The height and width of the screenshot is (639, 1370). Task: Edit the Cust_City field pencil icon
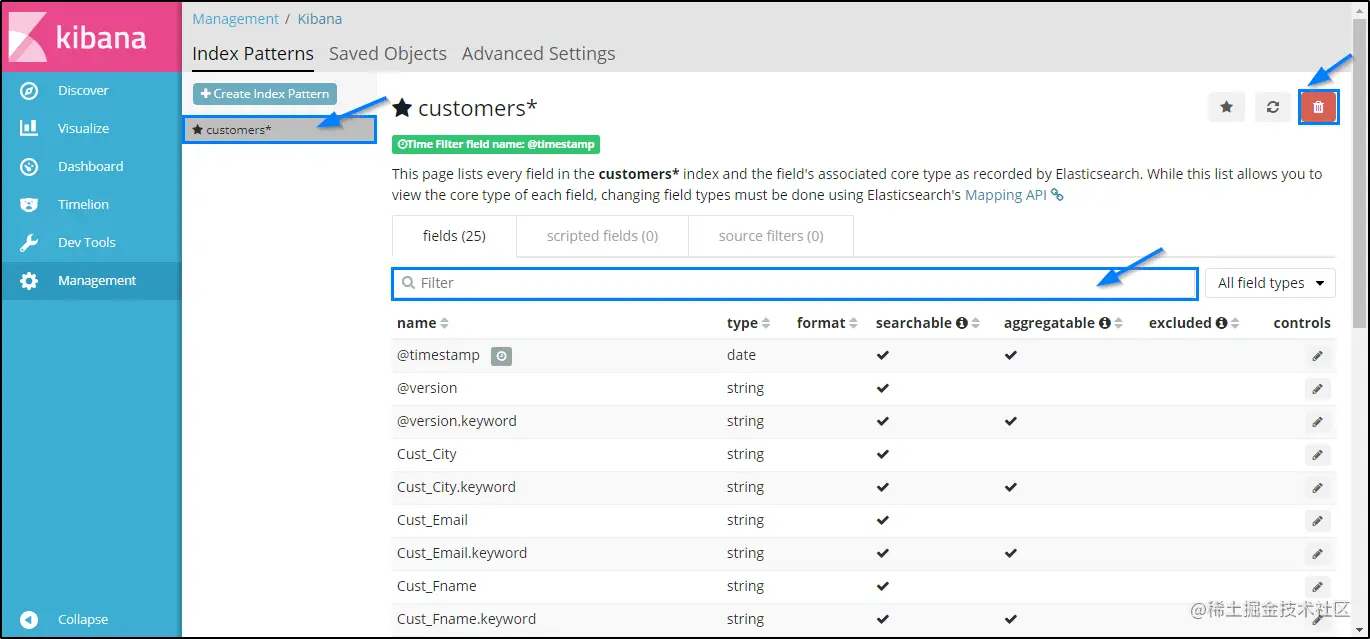pyautogui.click(x=1317, y=455)
